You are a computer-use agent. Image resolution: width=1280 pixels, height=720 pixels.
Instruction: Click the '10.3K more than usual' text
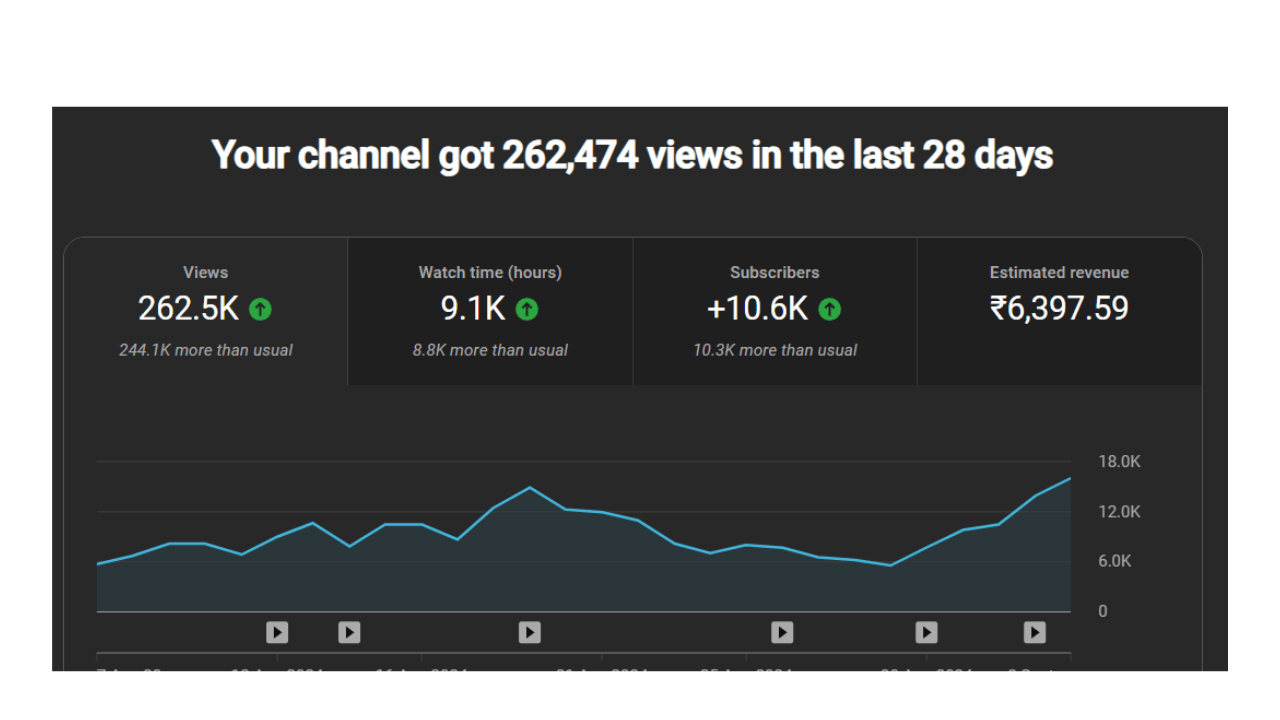[x=775, y=350]
